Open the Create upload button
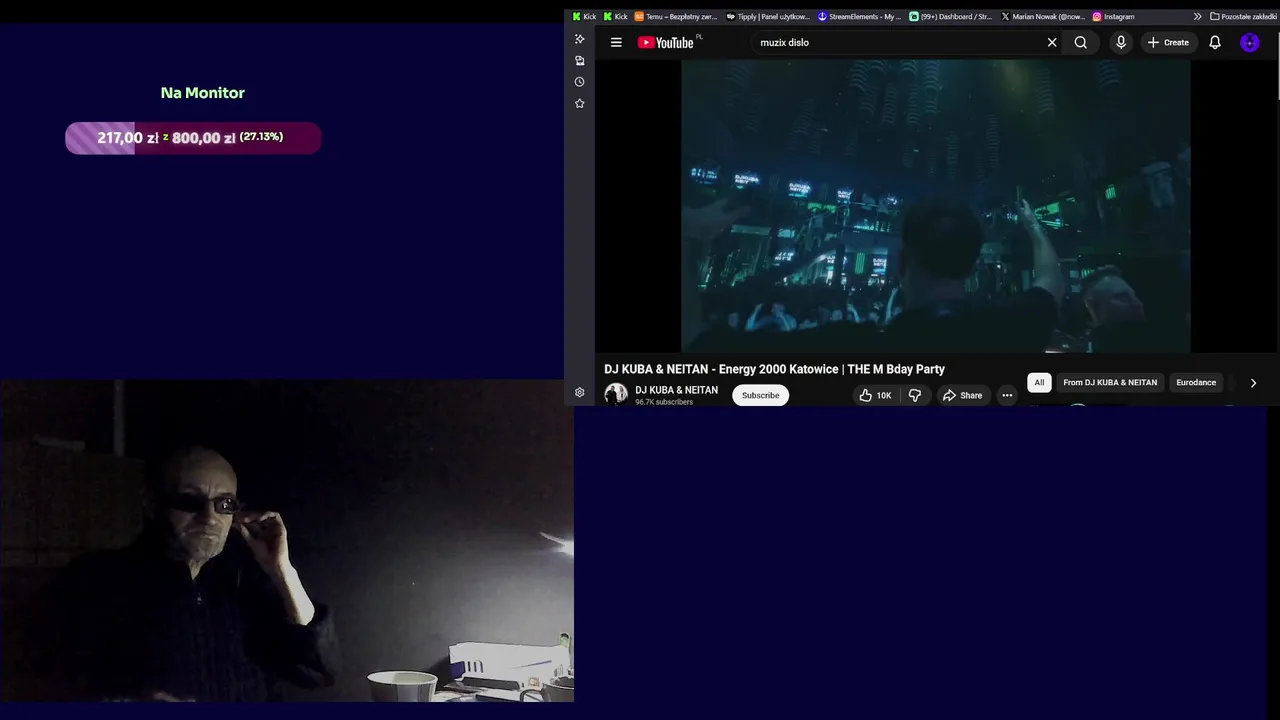The height and width of the screenshot is (720, 1280). (1169, 42)
